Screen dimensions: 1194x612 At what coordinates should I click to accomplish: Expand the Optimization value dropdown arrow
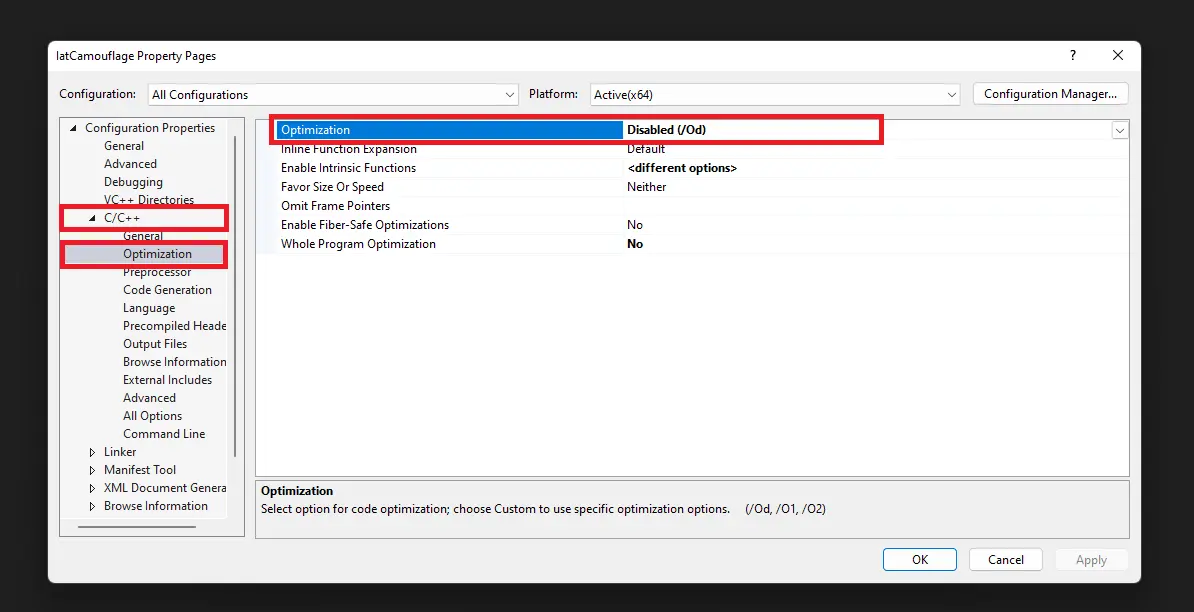[x=1119, y=130]
